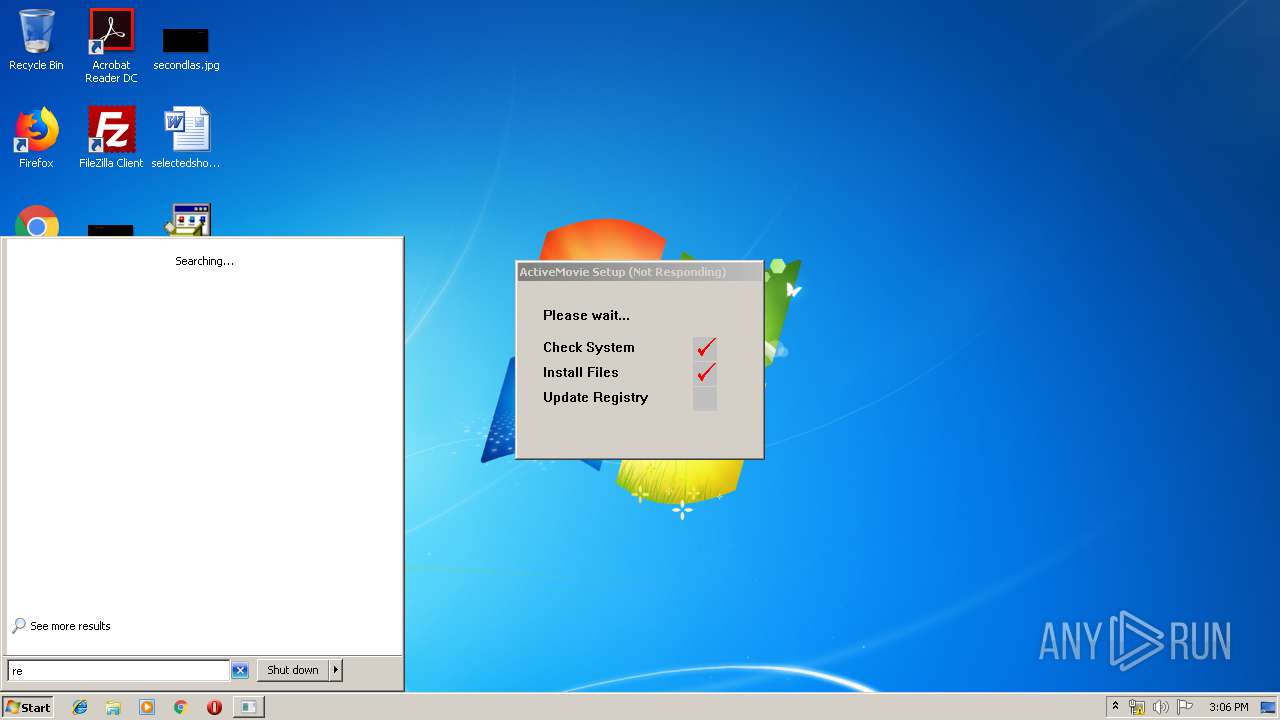Click the 'Searching...' status text
This screenshot has width=1280, height=720.
click(x=204, y=261)
